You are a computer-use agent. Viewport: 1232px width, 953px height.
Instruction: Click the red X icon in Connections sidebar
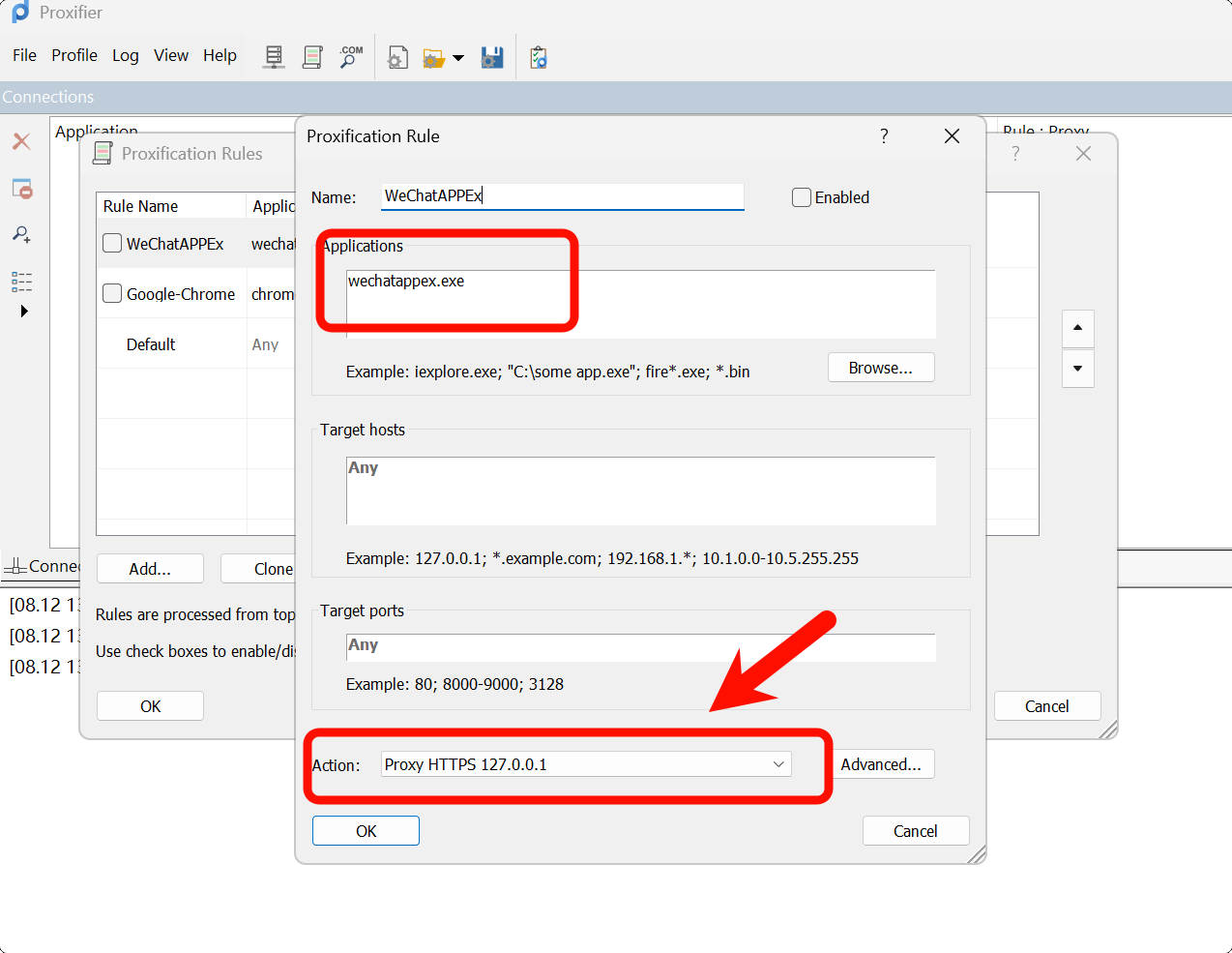[21, 141]
